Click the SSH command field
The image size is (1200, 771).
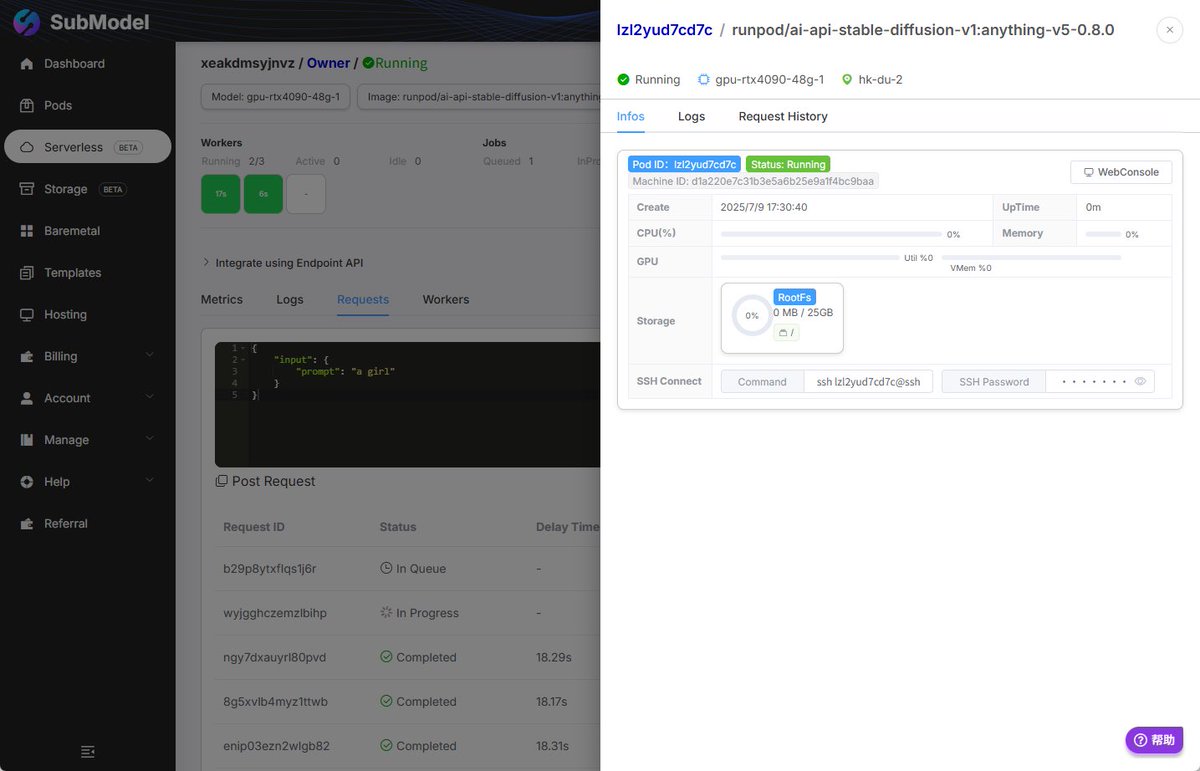coord(869,381)
